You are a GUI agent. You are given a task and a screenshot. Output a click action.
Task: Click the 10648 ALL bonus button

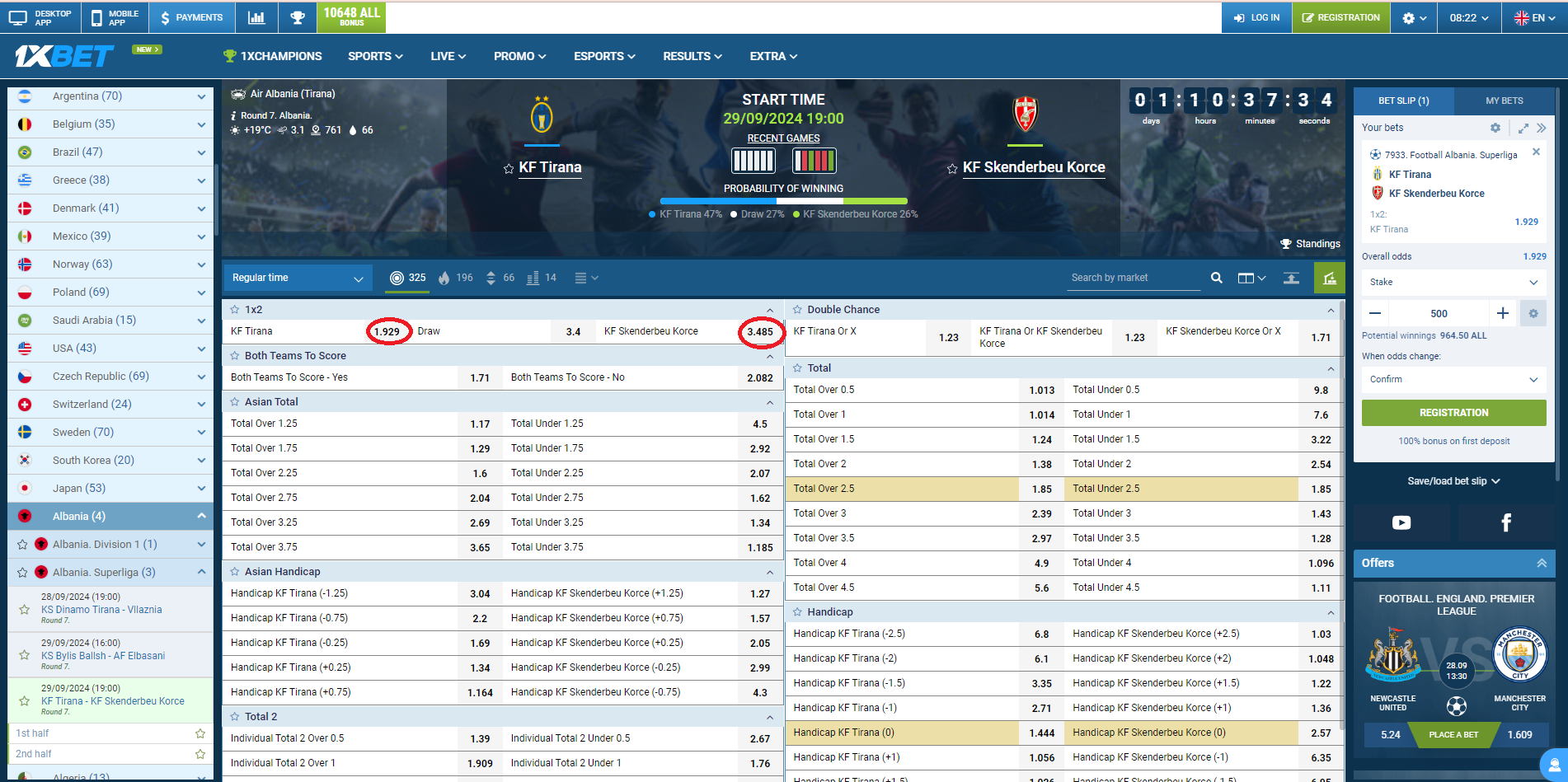[x=351, y=17]
